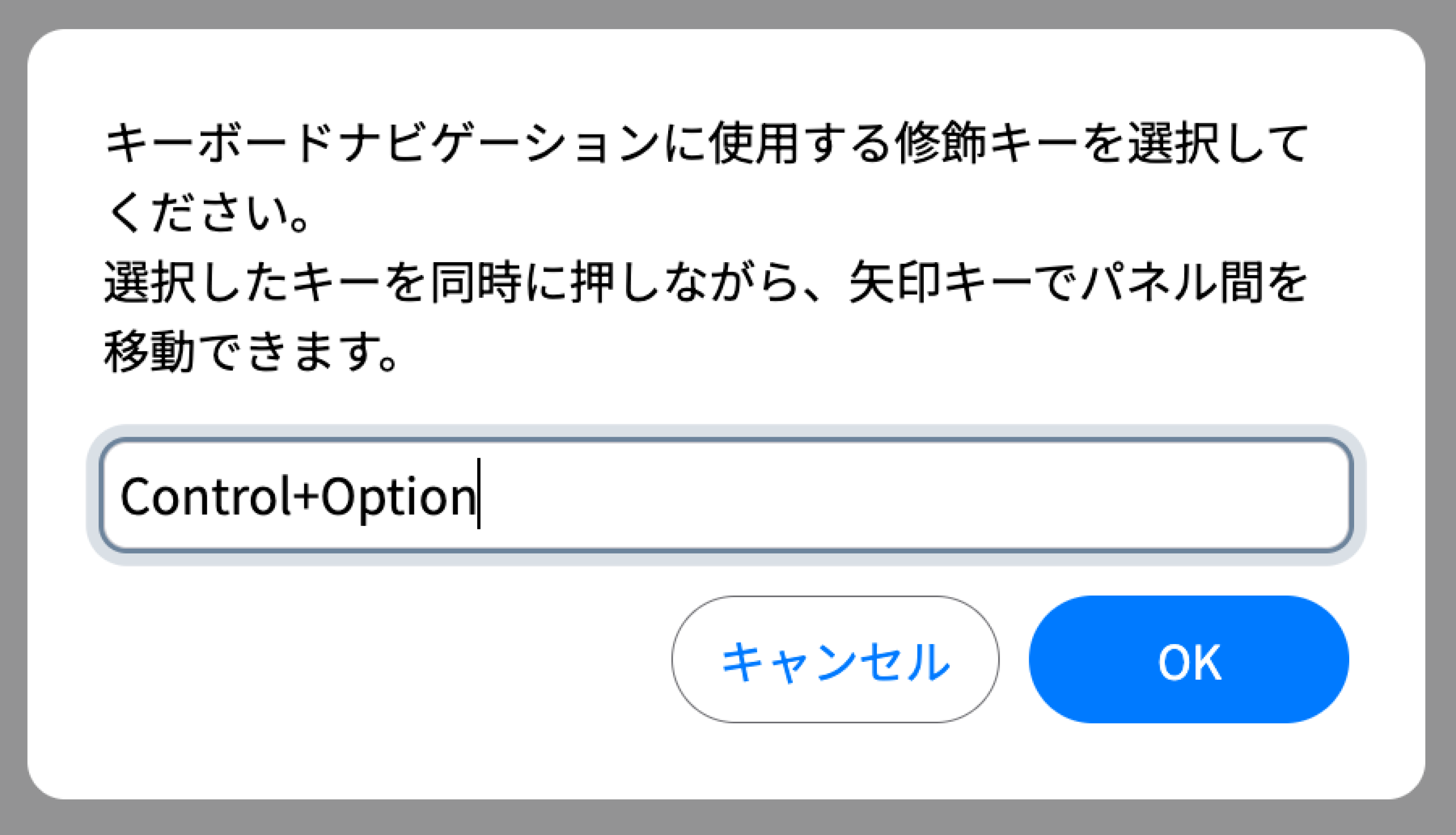
Task: Click the "修飾キー" word in the prompt
Action: 986,143
